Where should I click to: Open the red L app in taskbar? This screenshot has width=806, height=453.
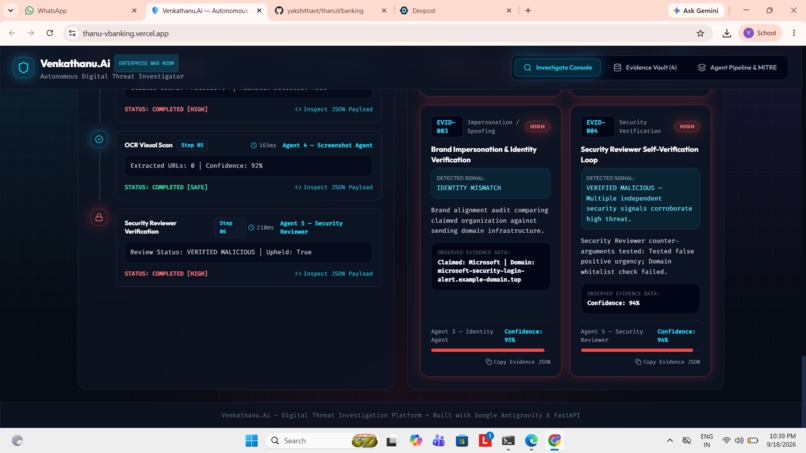485,441
